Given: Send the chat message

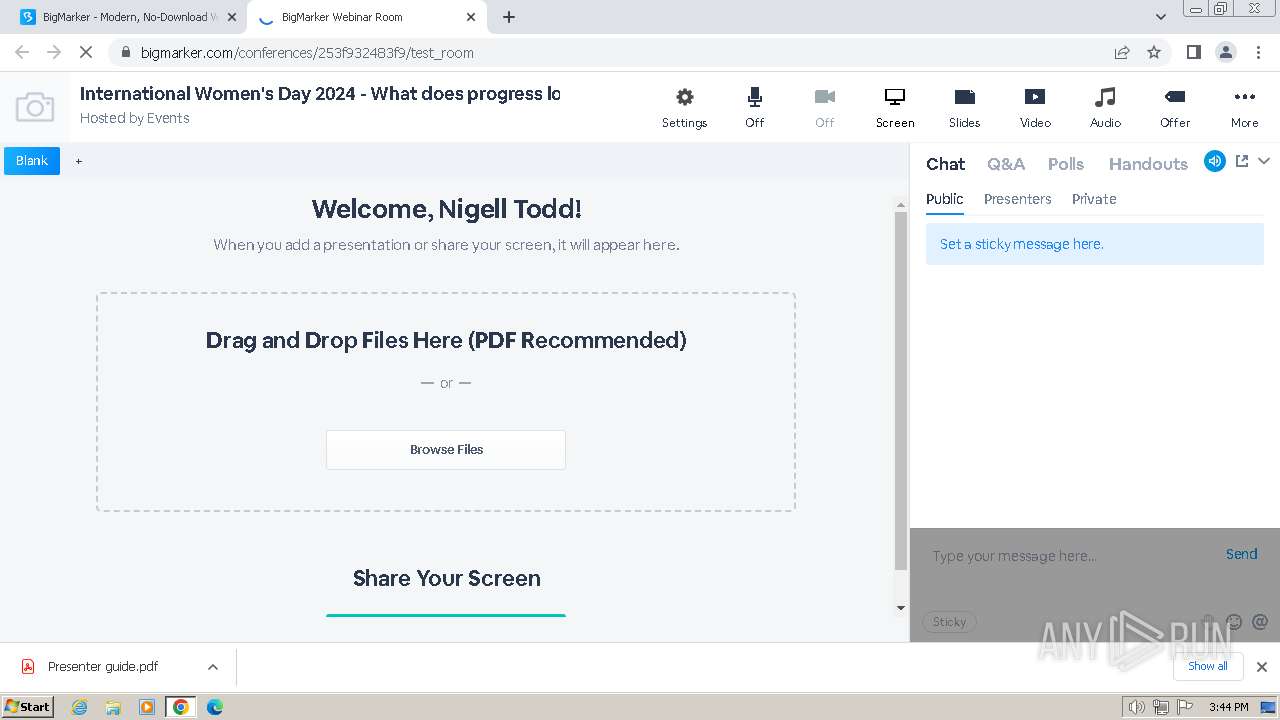Looking at the screenshot, I should click(1242, 554).
